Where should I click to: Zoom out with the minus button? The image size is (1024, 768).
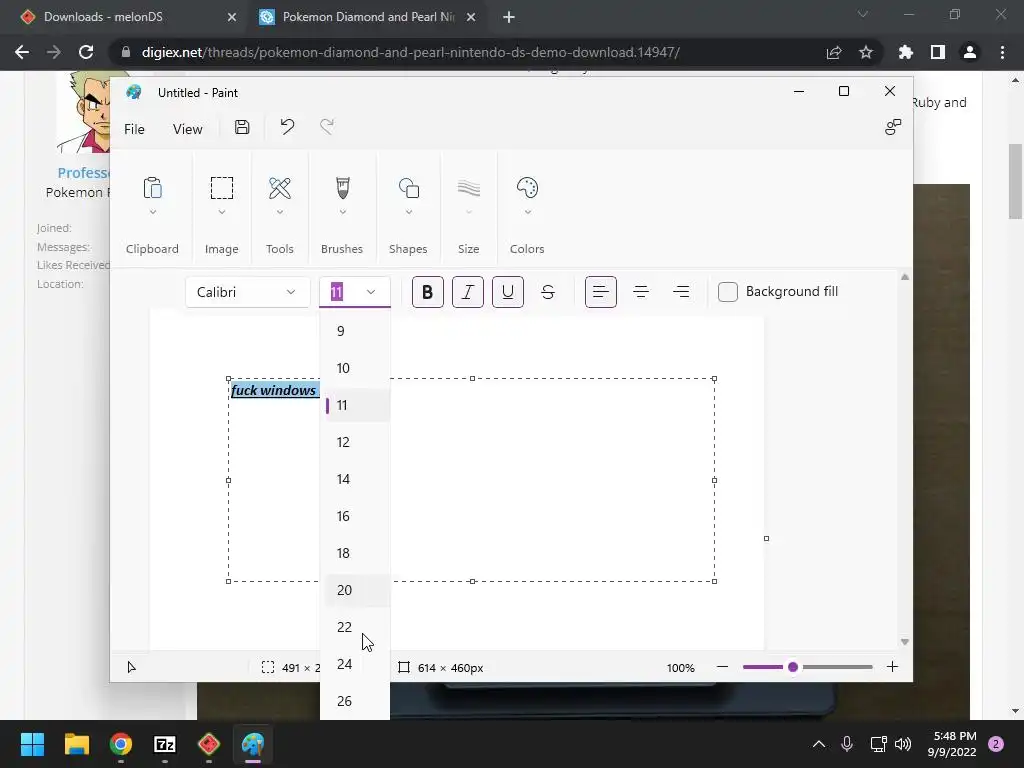coord(722,667)
